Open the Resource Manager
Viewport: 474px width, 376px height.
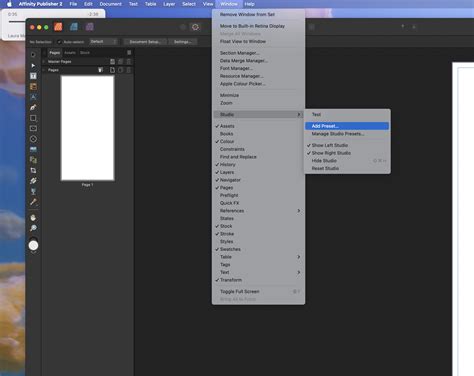pos(242,76)
